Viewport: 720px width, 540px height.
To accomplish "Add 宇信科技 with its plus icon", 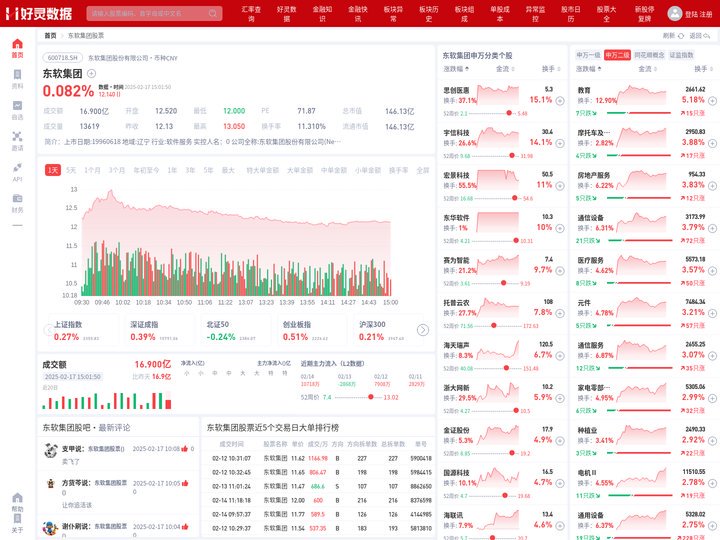I will [560, 143].
